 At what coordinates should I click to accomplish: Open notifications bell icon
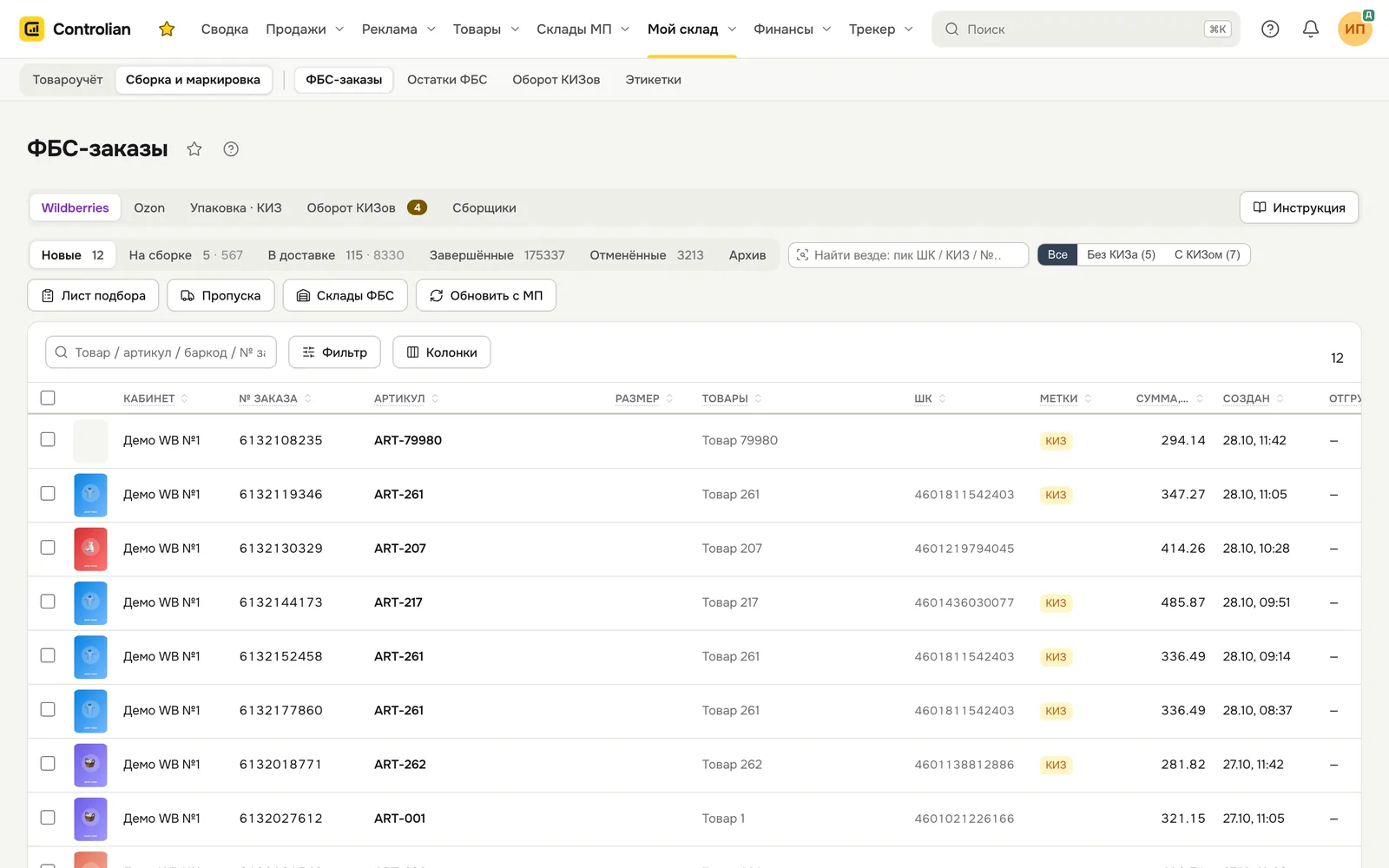click(x=1311, y=29)
